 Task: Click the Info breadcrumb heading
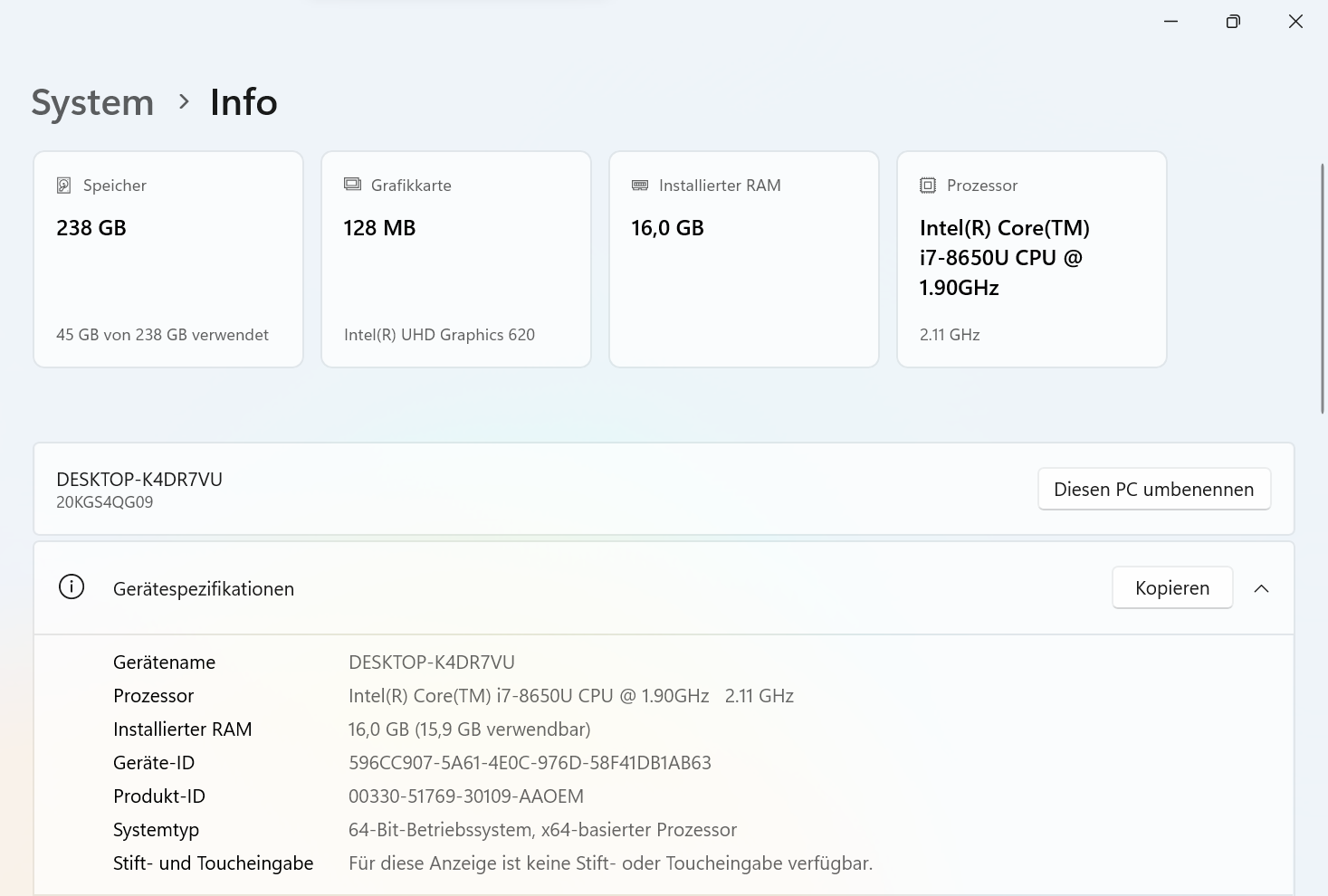click(x=244, y=102)
